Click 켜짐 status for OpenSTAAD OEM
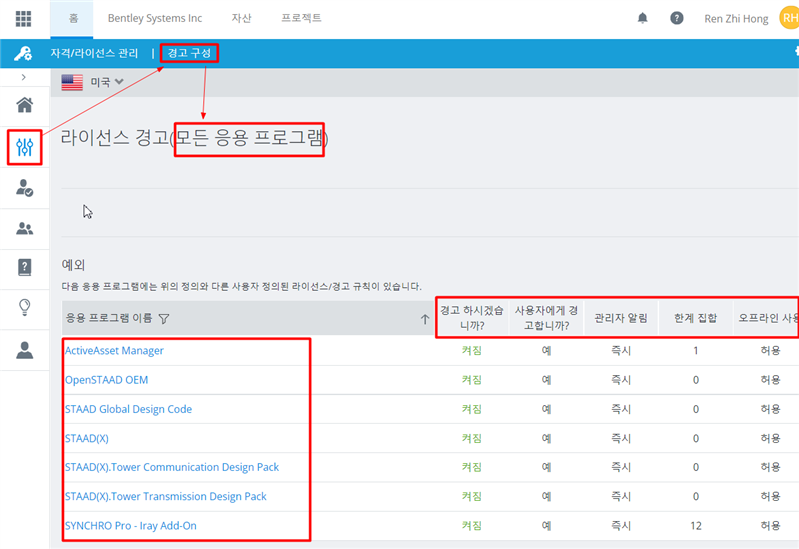The width and height of the screenshot is (799, 549). point(472,380)
